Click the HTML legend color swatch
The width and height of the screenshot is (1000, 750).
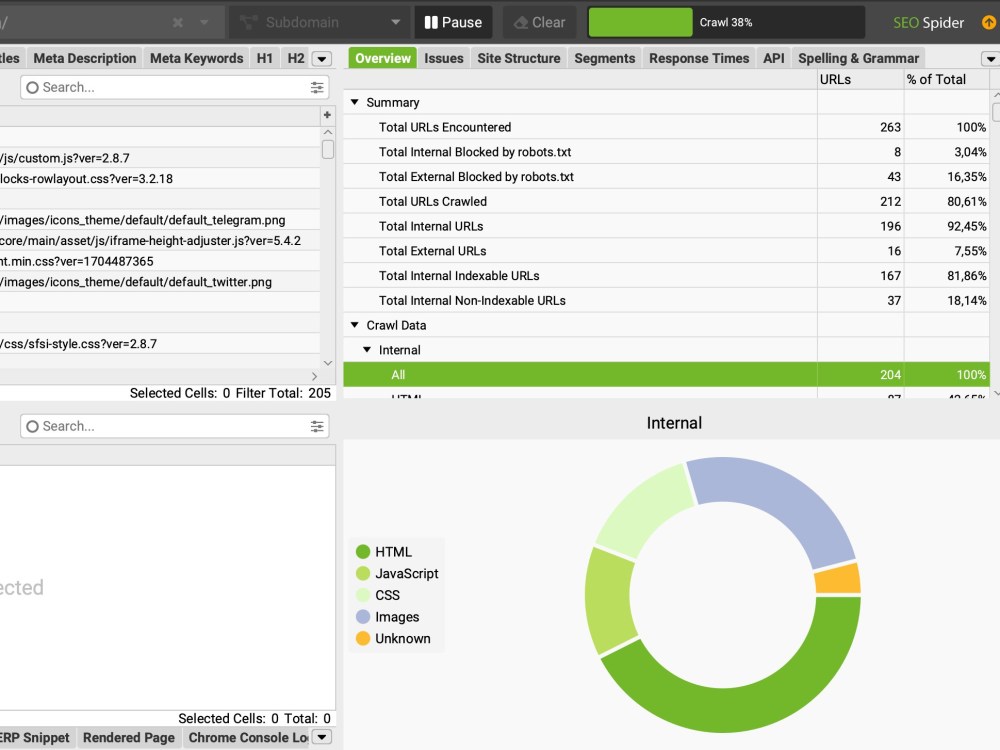363,552
